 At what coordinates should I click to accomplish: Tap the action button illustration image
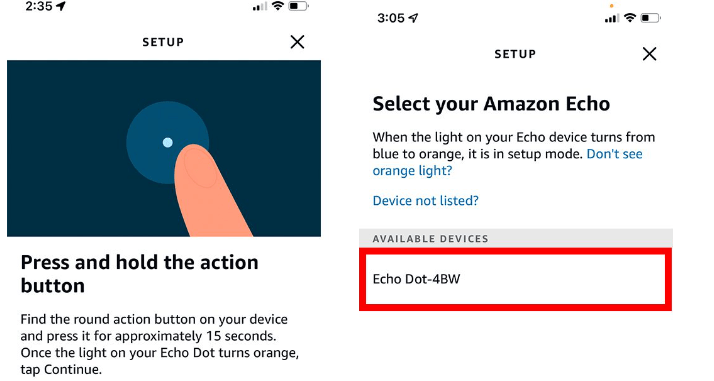pyautogui.click(x=164, y=148)
